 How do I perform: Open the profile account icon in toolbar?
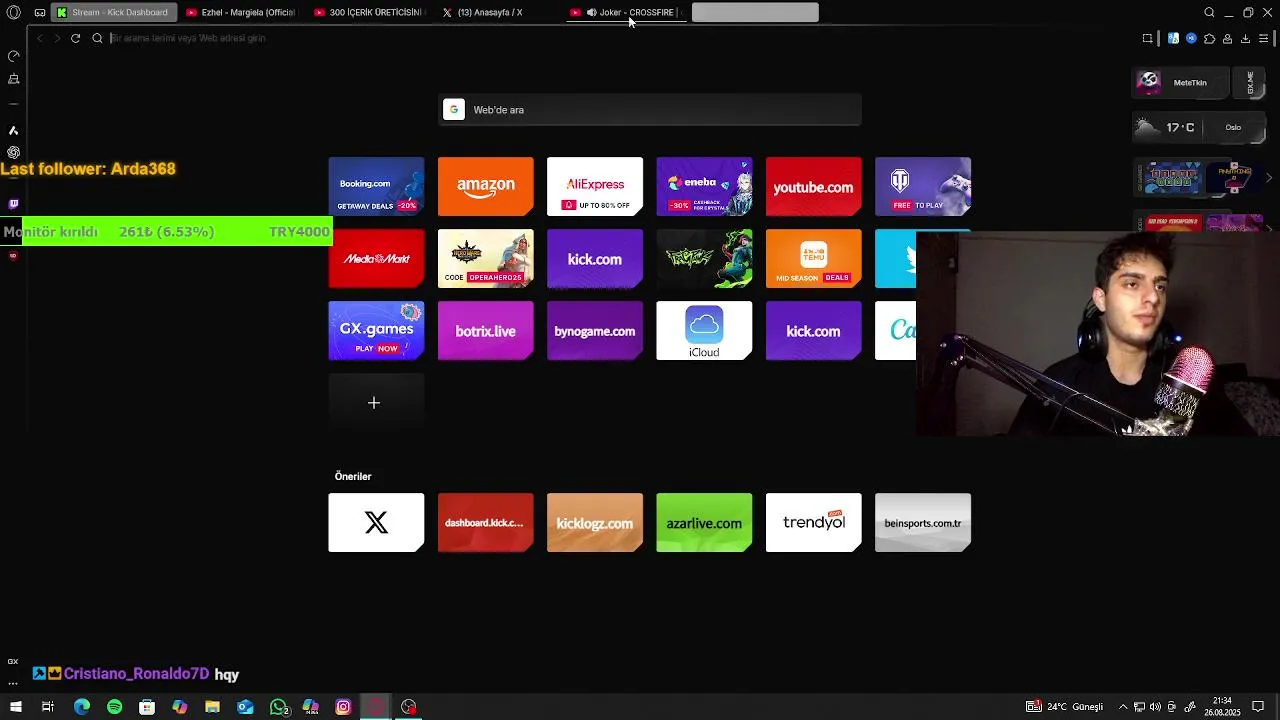point(1227,39)
